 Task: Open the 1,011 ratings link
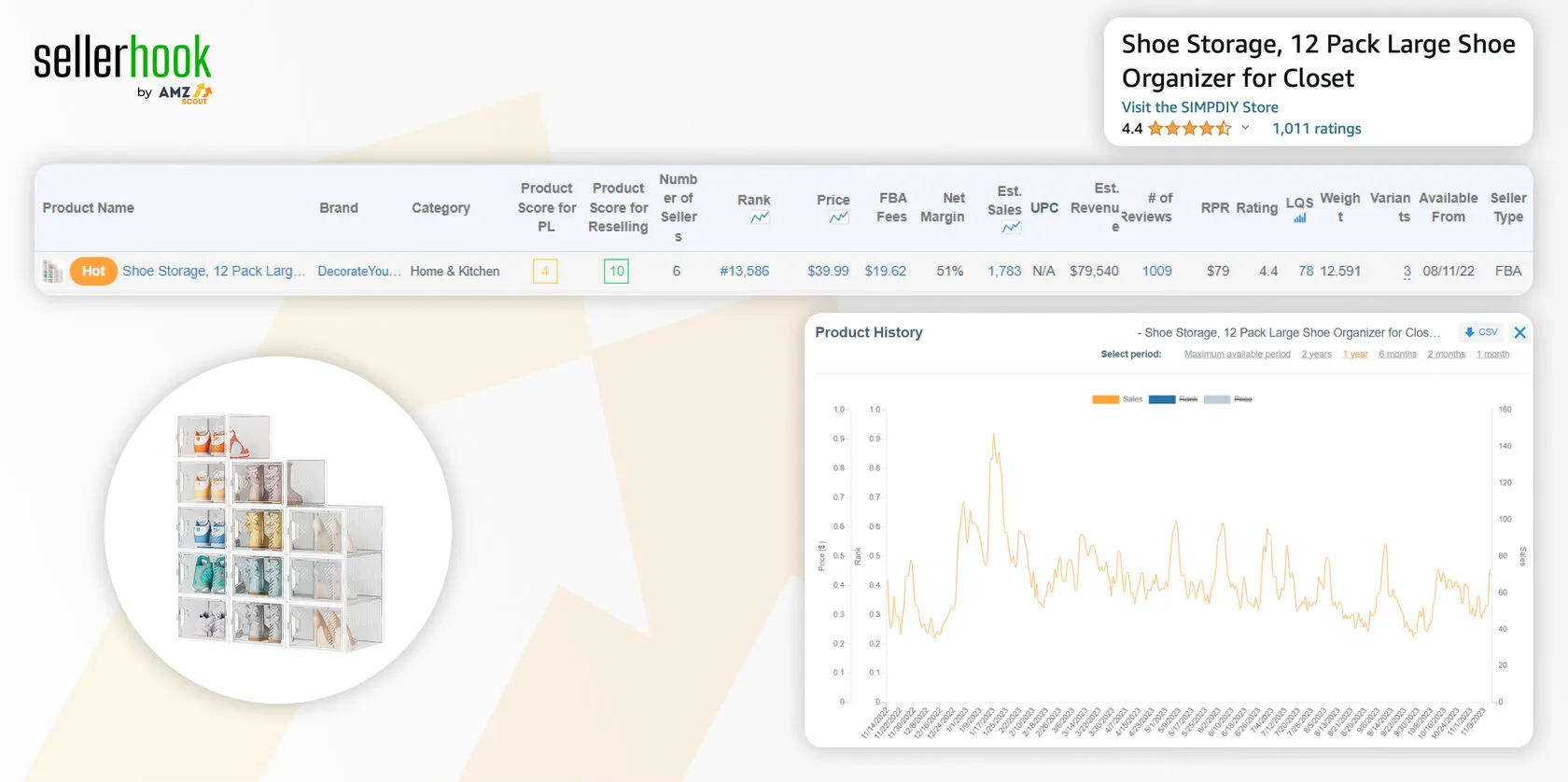[1316, 129]
